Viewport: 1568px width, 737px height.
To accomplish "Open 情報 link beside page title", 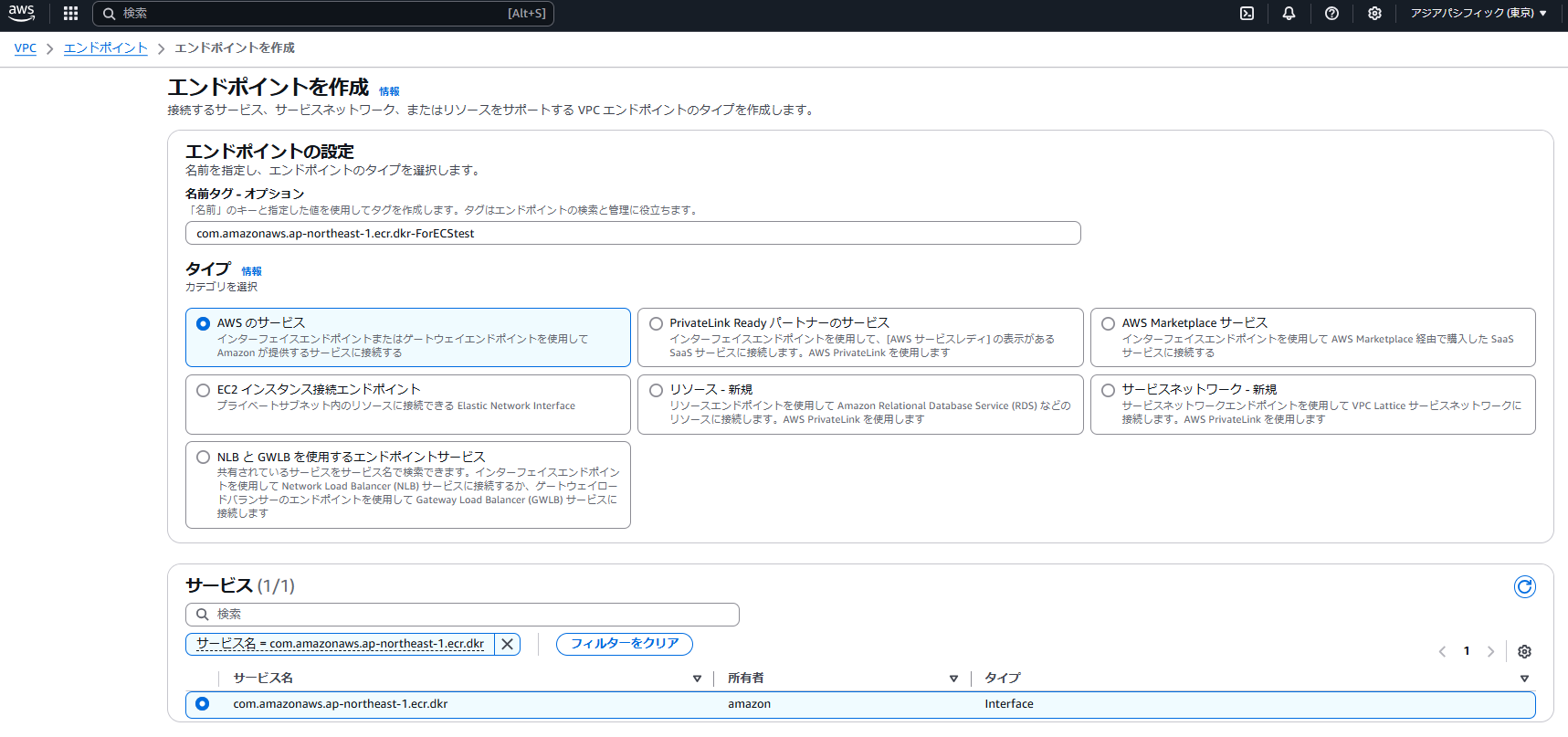I will pyautogui.click(x=389, y=91).
